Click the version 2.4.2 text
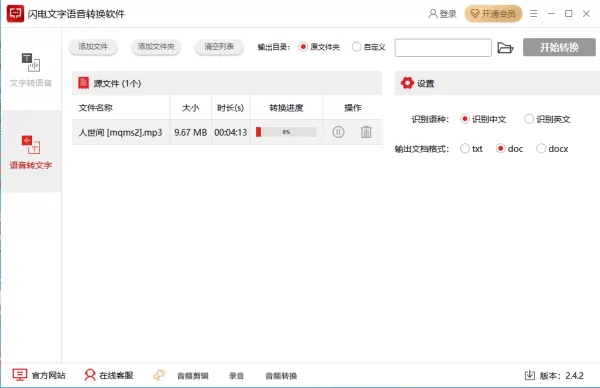Screen dimensions: 600x388 click(562, 376)
